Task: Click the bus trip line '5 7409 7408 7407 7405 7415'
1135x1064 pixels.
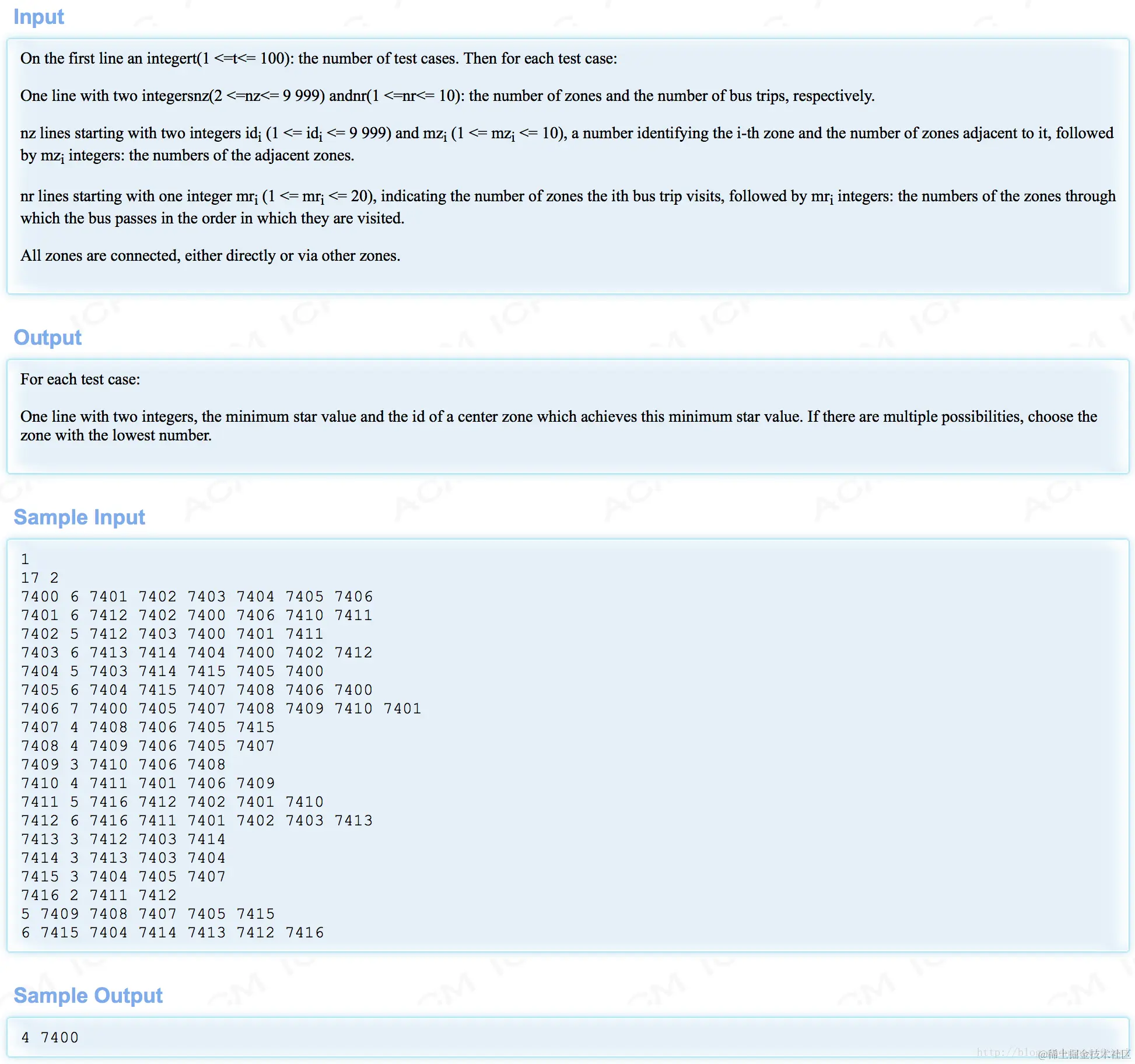Action: pyautogui.click(x=148, y=914)
